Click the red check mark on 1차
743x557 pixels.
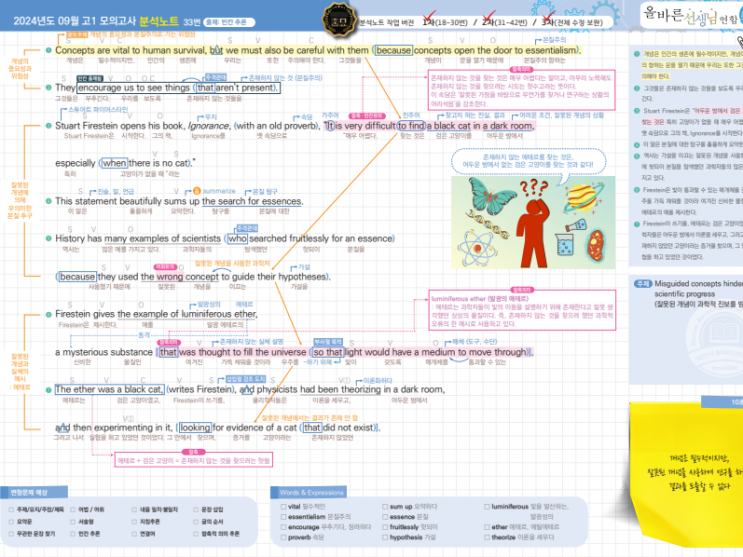[x=429, y=17]
